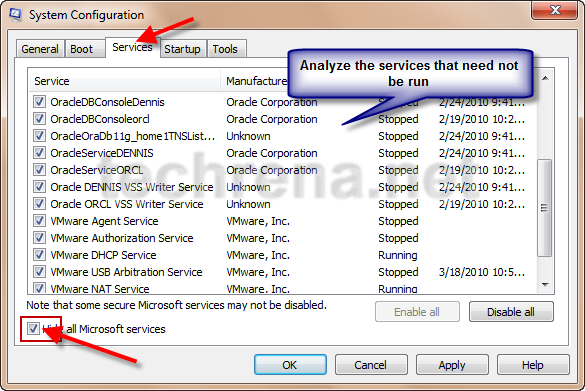Uncheck VMware USB Arbitration Service
585x391 pixels.
coord(40,272)
